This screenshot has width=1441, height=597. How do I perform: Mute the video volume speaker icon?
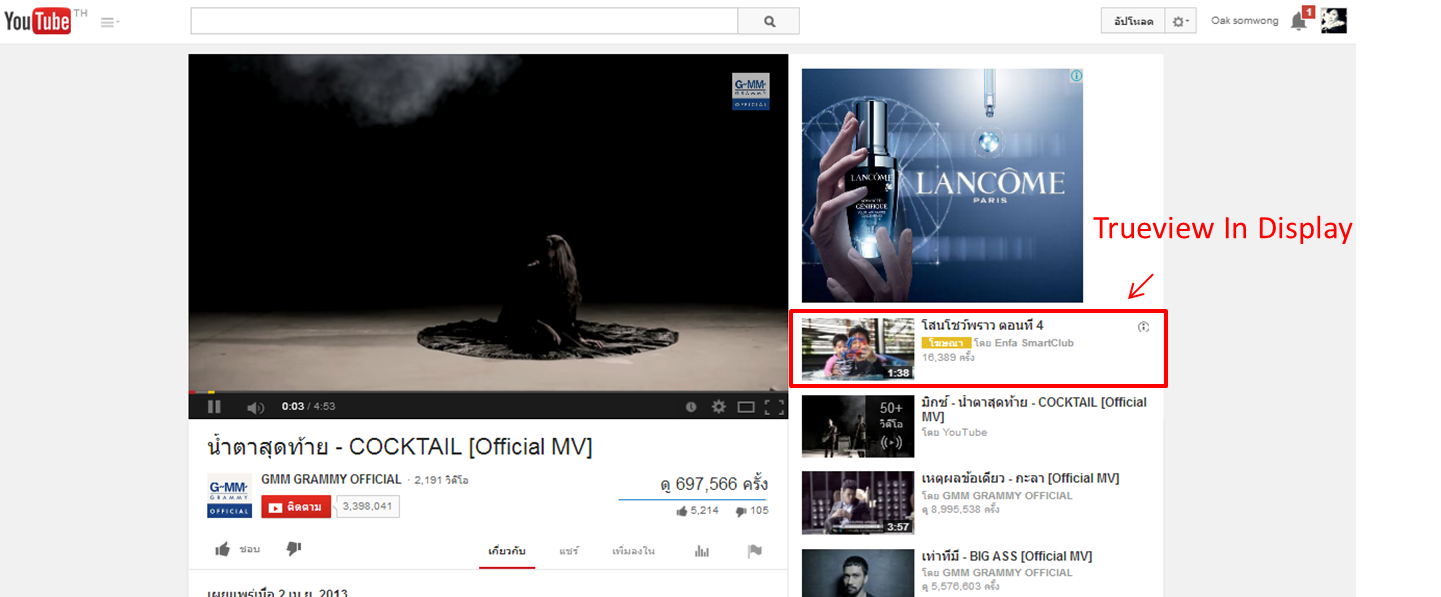pos(255,407)
